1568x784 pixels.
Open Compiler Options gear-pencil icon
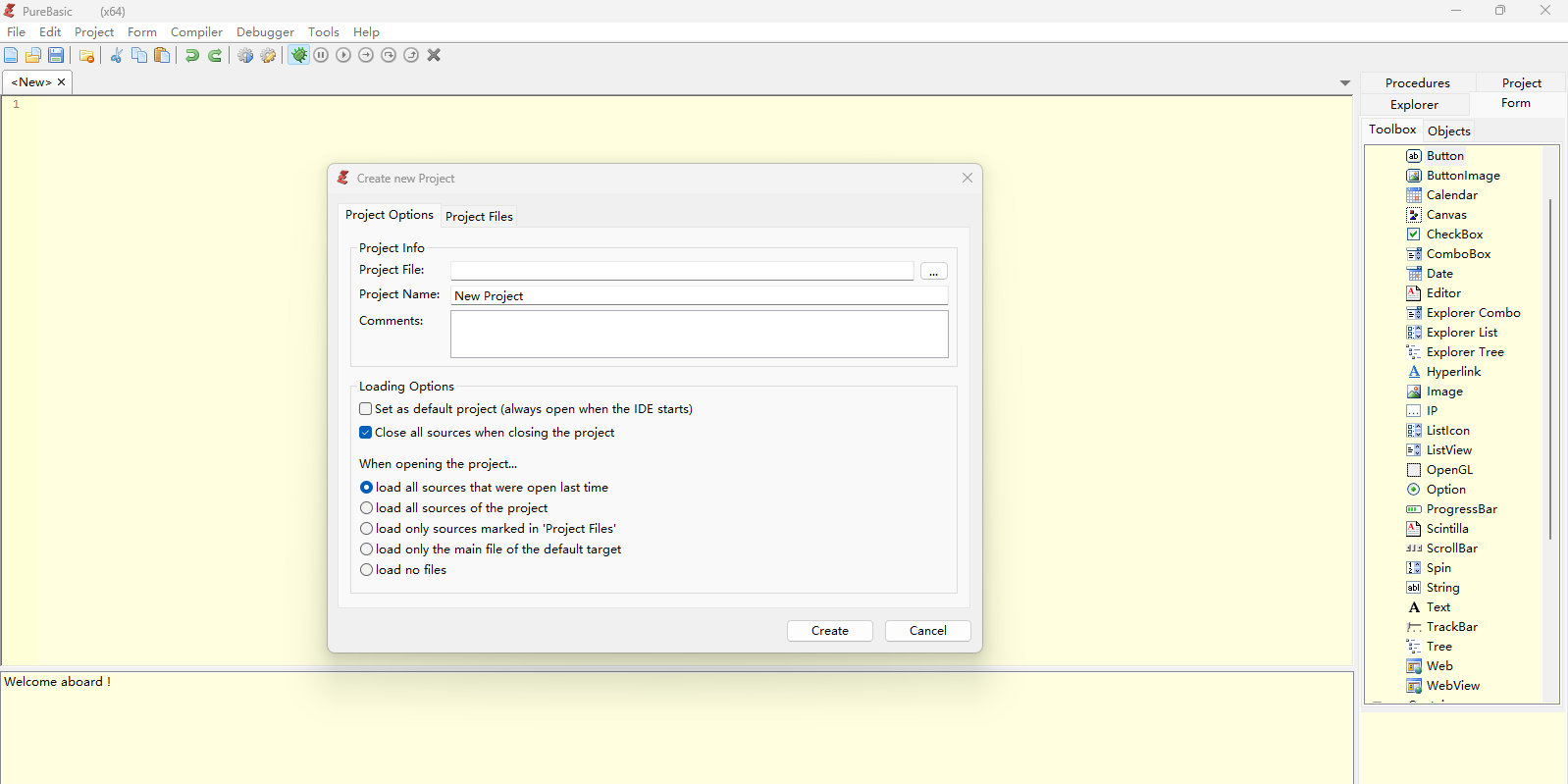point(268,56)
